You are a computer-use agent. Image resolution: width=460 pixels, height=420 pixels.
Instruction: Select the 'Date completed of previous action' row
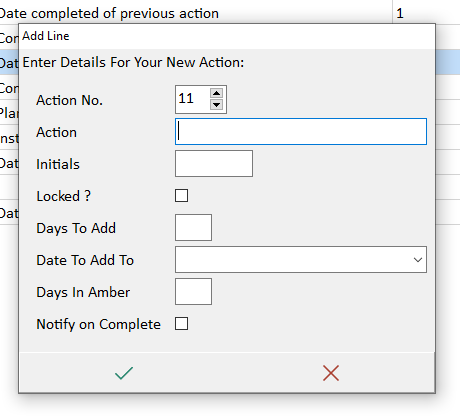click(x=196, y=13)
